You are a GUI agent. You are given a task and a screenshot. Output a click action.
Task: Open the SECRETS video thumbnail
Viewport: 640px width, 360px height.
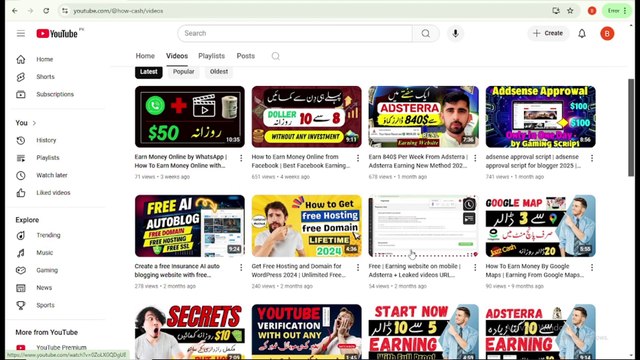[x=190, y=332]
